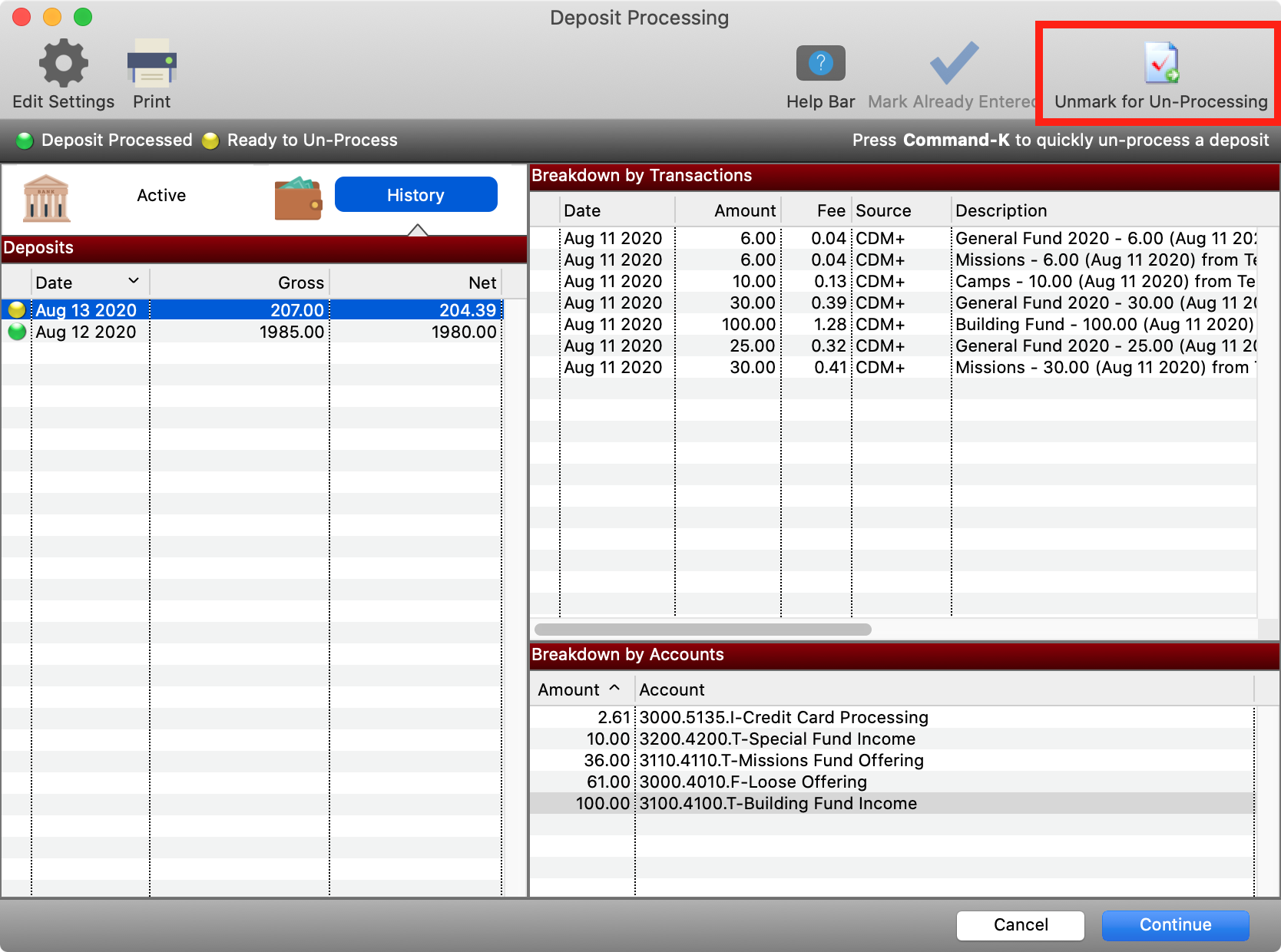The height and width of the screenshot is (952, 1281).
Task: Select the Building Fund 100.00 transaction row
Action: 891,324
